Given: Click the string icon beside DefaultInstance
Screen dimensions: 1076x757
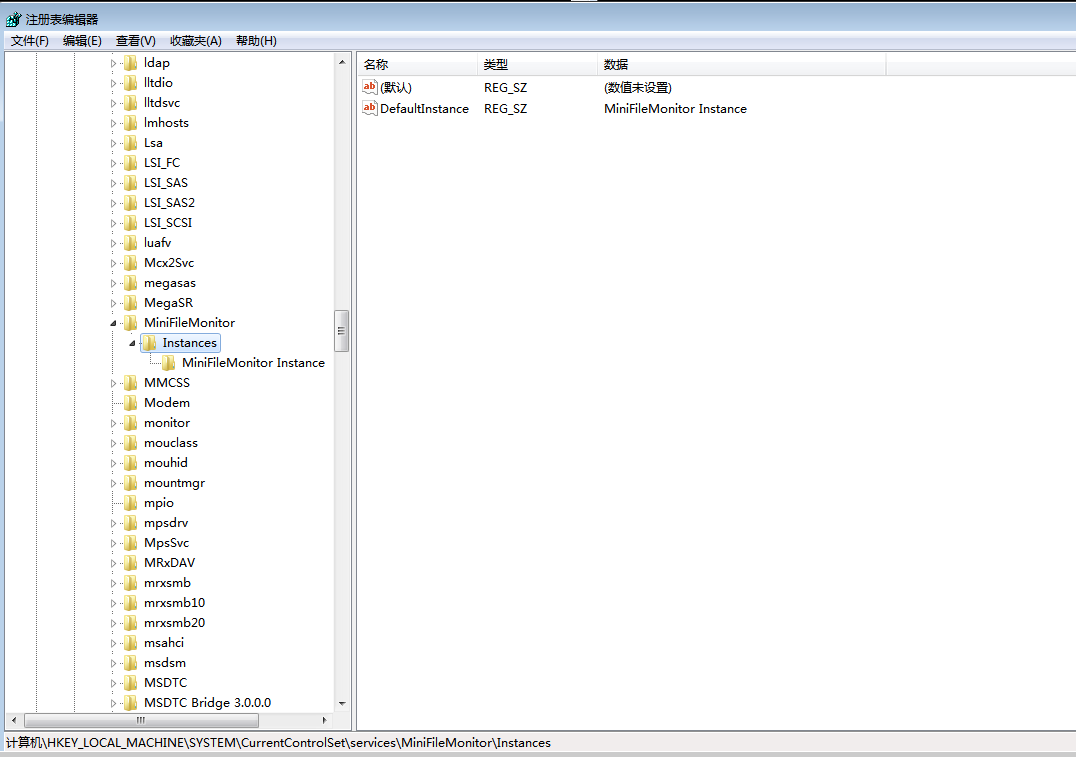Looking at the screenshot, I should [370, 108].
